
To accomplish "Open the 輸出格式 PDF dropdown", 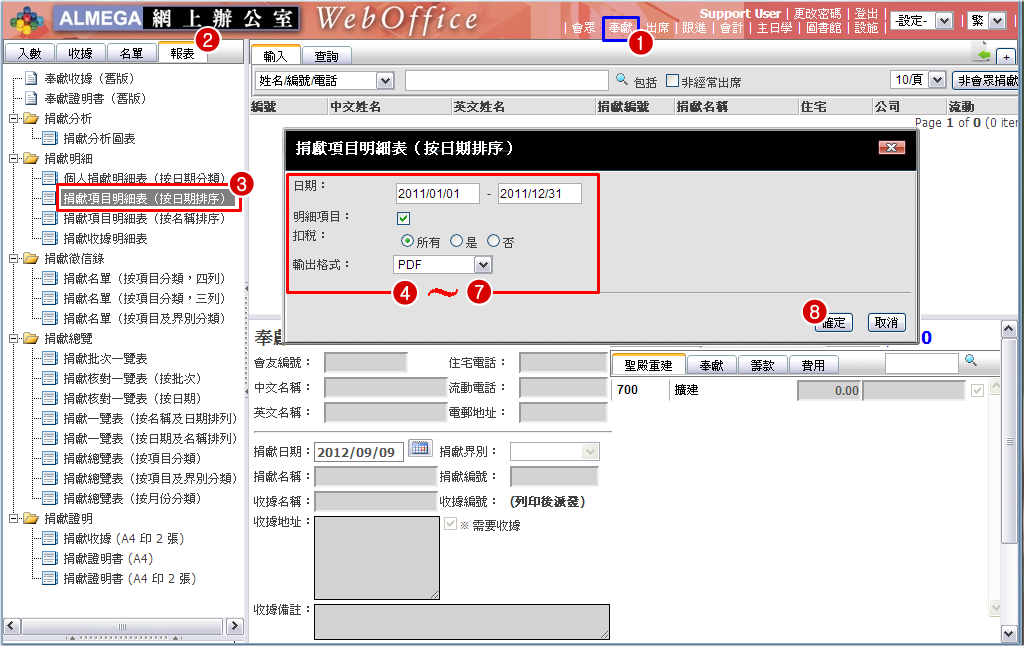I will (483, 264).
